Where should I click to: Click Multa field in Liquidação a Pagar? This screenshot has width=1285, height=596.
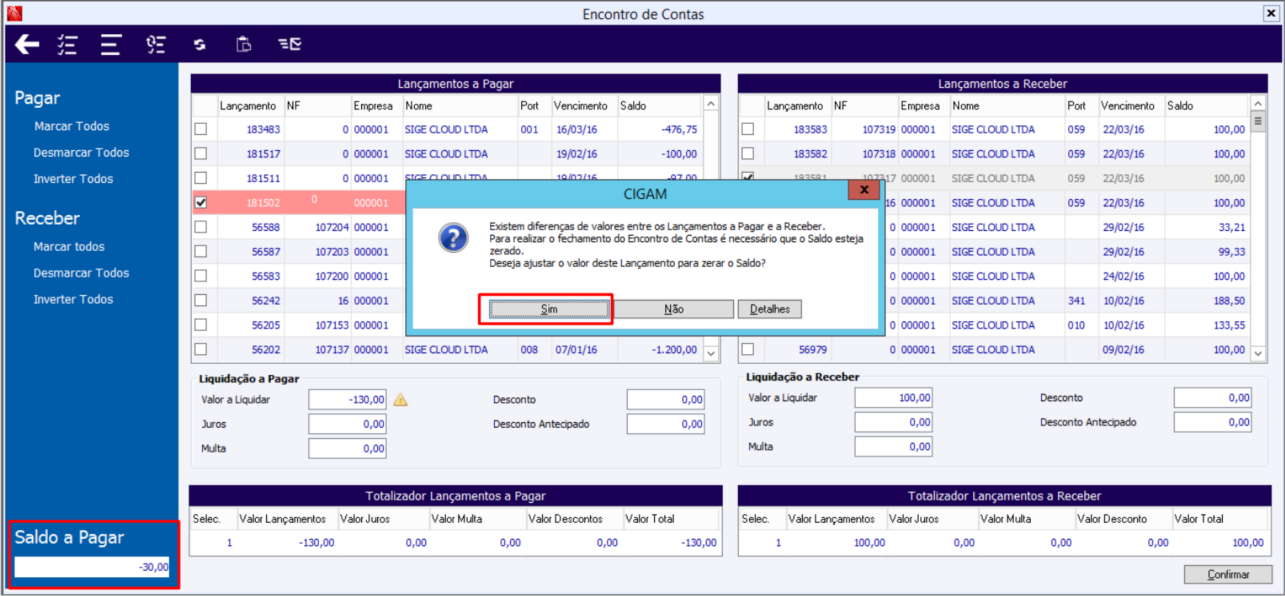click(x=347, y=449)
